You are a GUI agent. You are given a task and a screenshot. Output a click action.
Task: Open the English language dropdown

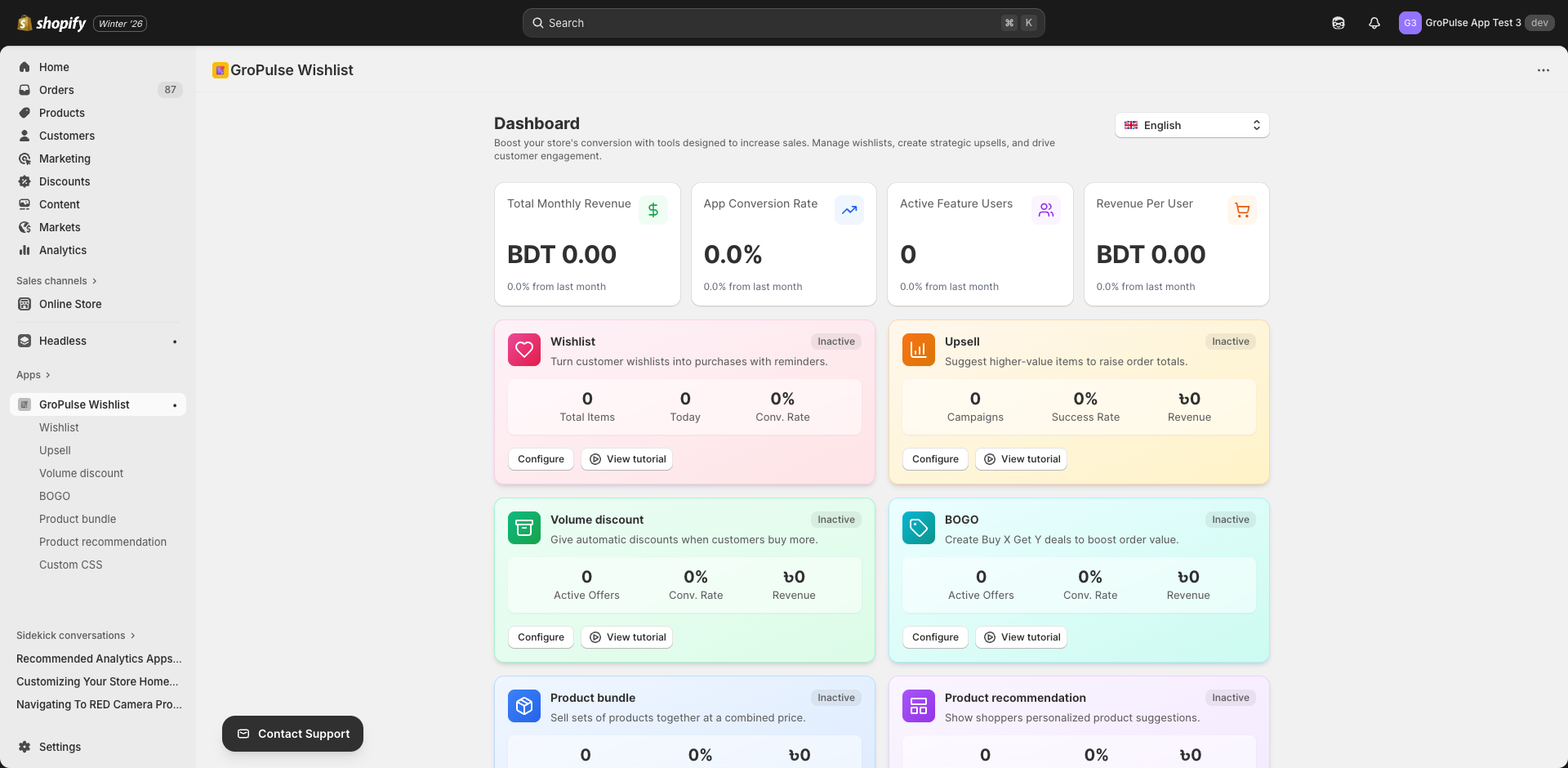(x=1192, y=125)
